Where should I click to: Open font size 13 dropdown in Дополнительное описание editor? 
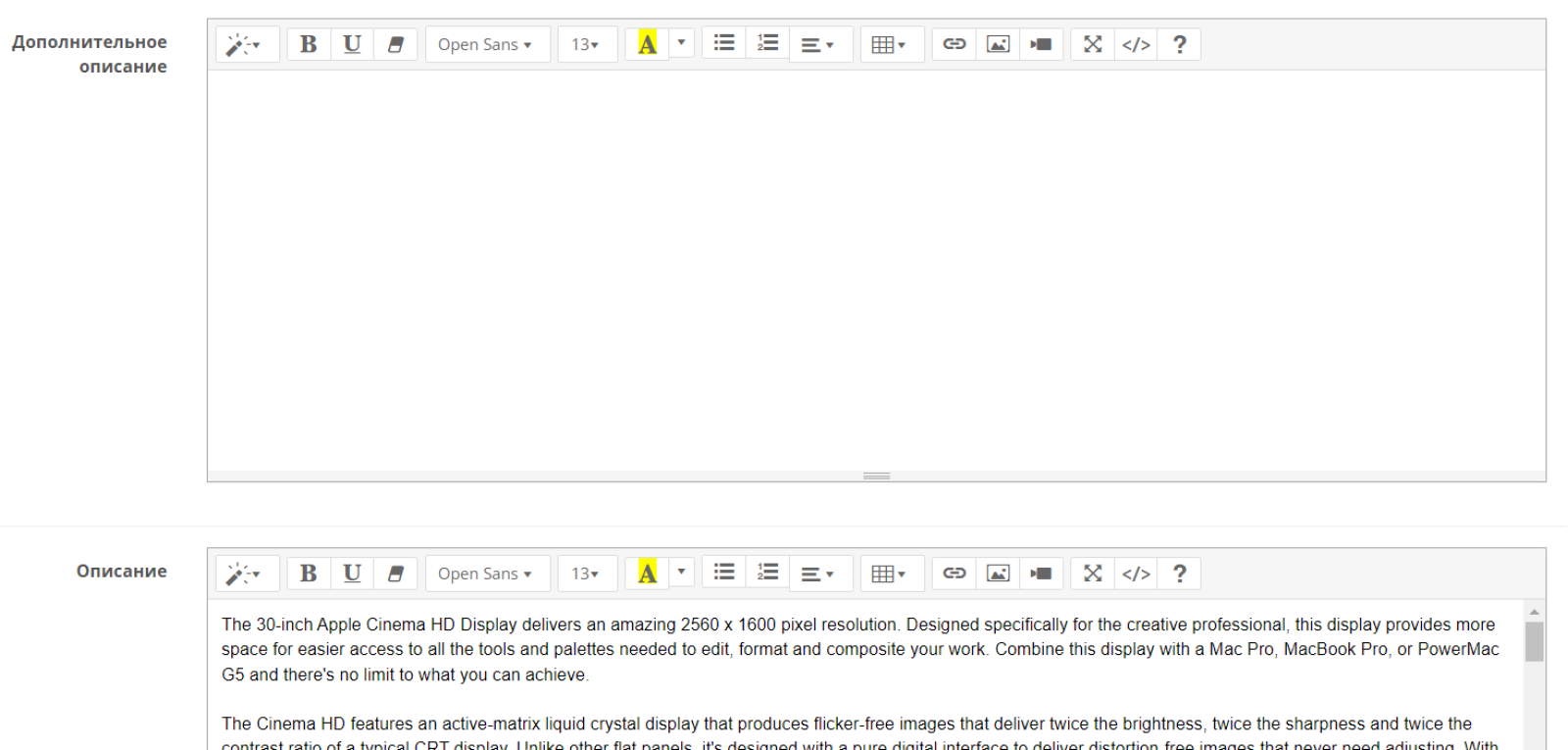pyautogui.click(x=587, y=44)
